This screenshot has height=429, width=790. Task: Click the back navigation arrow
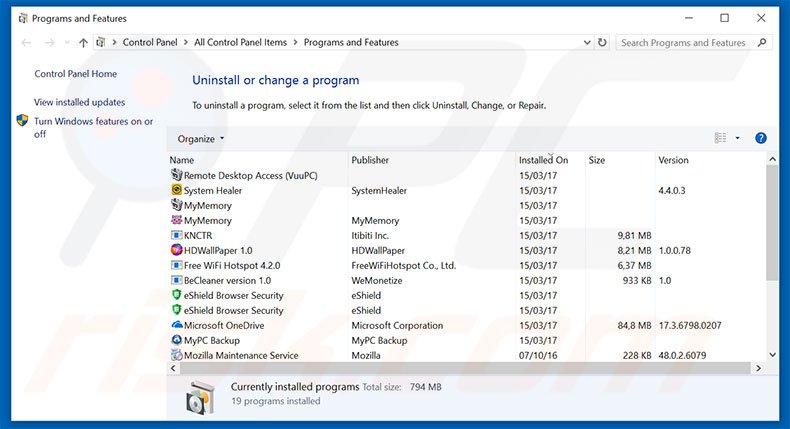[26, 43]
